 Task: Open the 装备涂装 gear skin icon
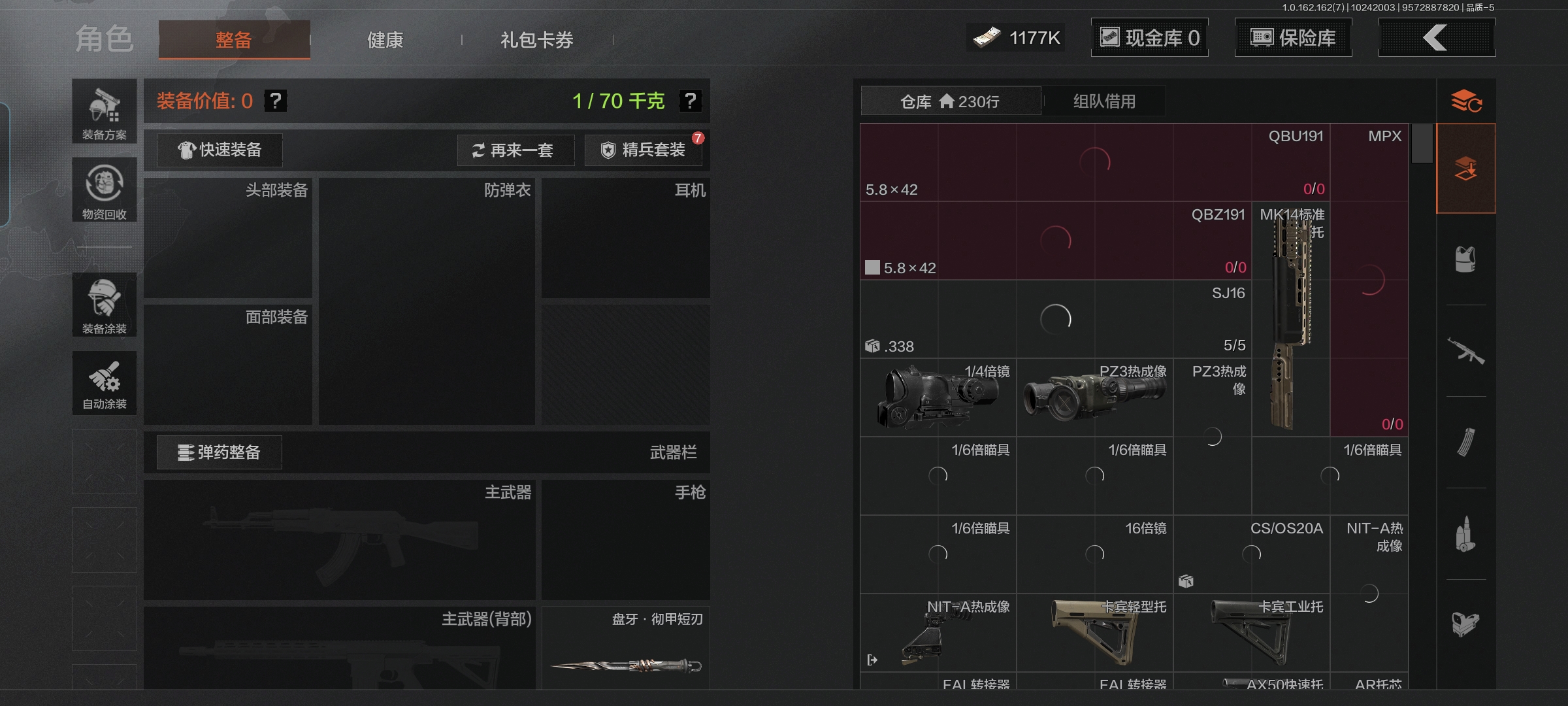pos(105,305)
